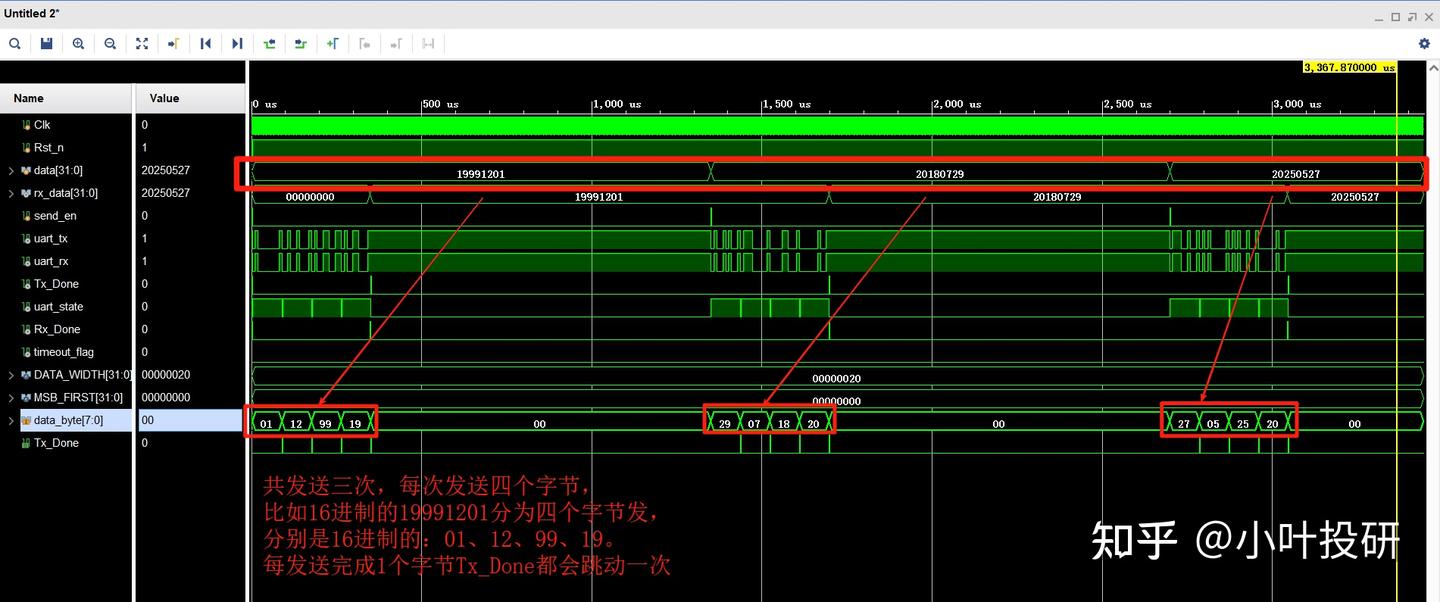
Task: Expand the data_byte[7:0] bus
Action: 10,420
